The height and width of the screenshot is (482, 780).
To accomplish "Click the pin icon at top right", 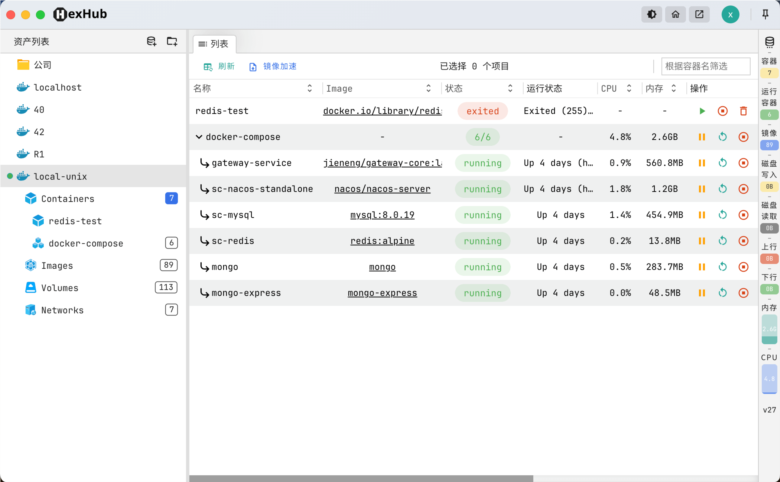I will (x=765, y=14).
